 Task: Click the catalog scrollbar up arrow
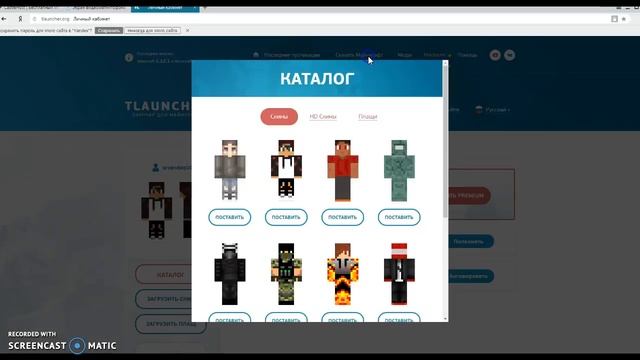click(445, 63)
